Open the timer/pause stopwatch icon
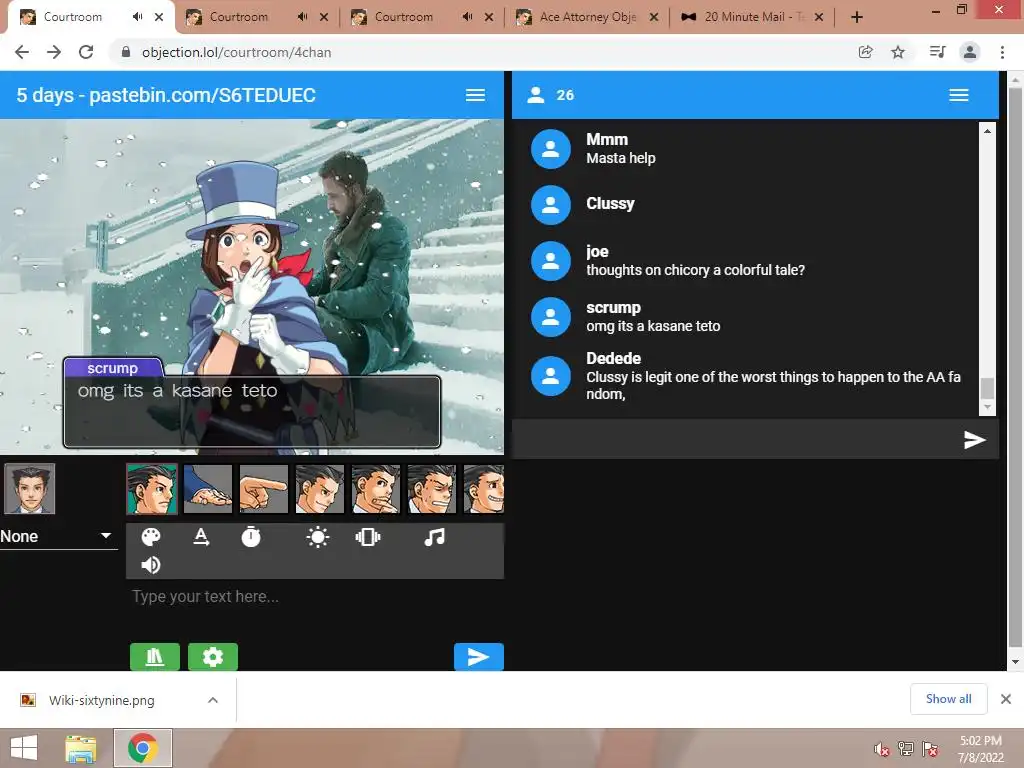The image size is (1024, 768). (x=251, y=537)
